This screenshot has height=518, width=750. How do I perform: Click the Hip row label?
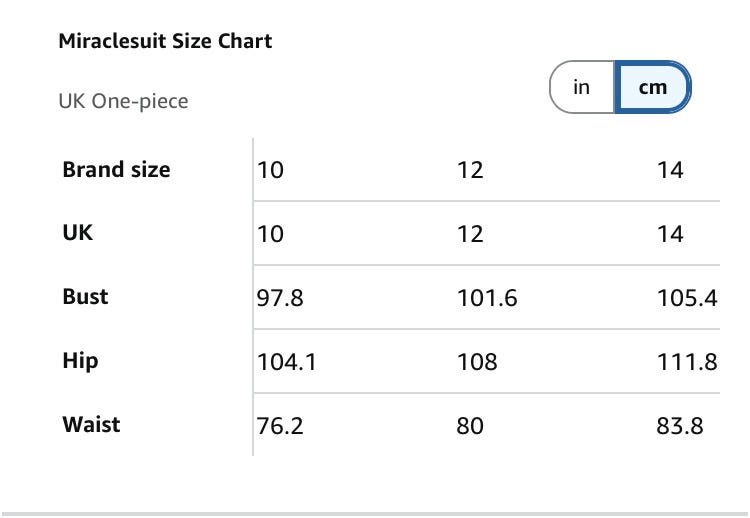click(80, 360)
